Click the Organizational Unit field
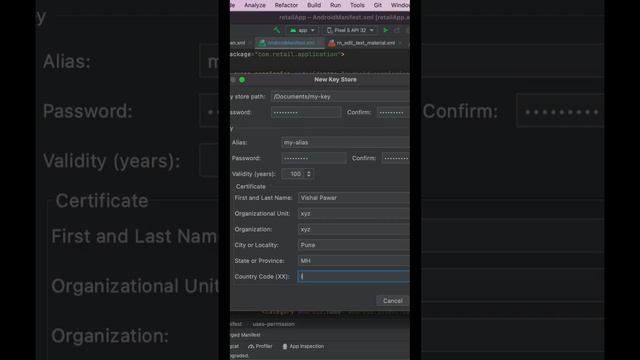The width and height of the screenshot is (640, 360). tap(353, 213)
